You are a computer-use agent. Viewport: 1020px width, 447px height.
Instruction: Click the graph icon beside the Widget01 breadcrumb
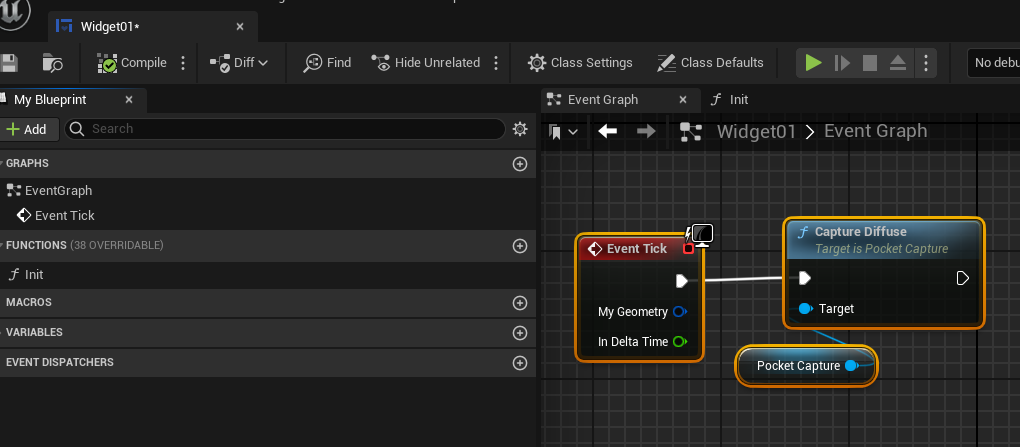tap(691, 132)
